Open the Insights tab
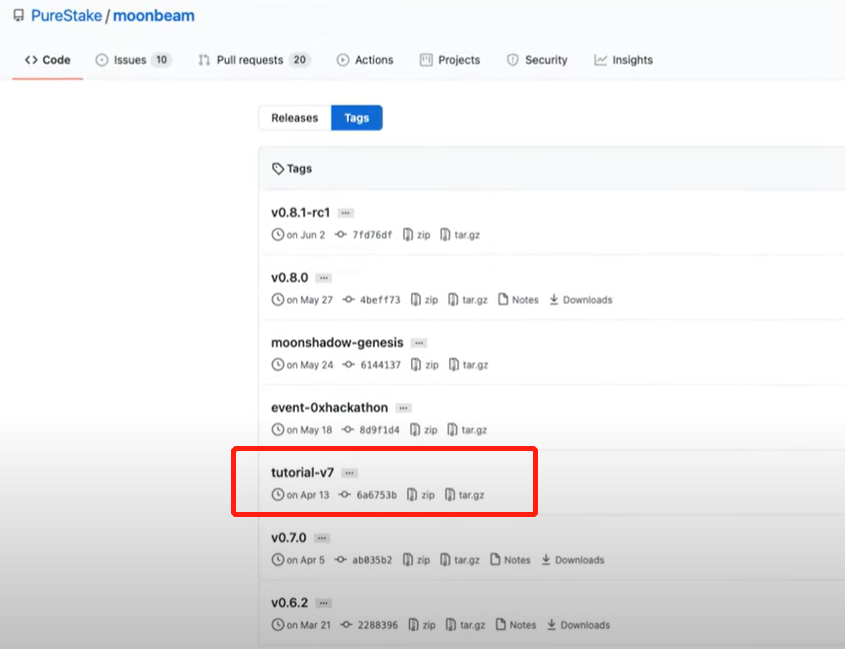 coord(623,60)
